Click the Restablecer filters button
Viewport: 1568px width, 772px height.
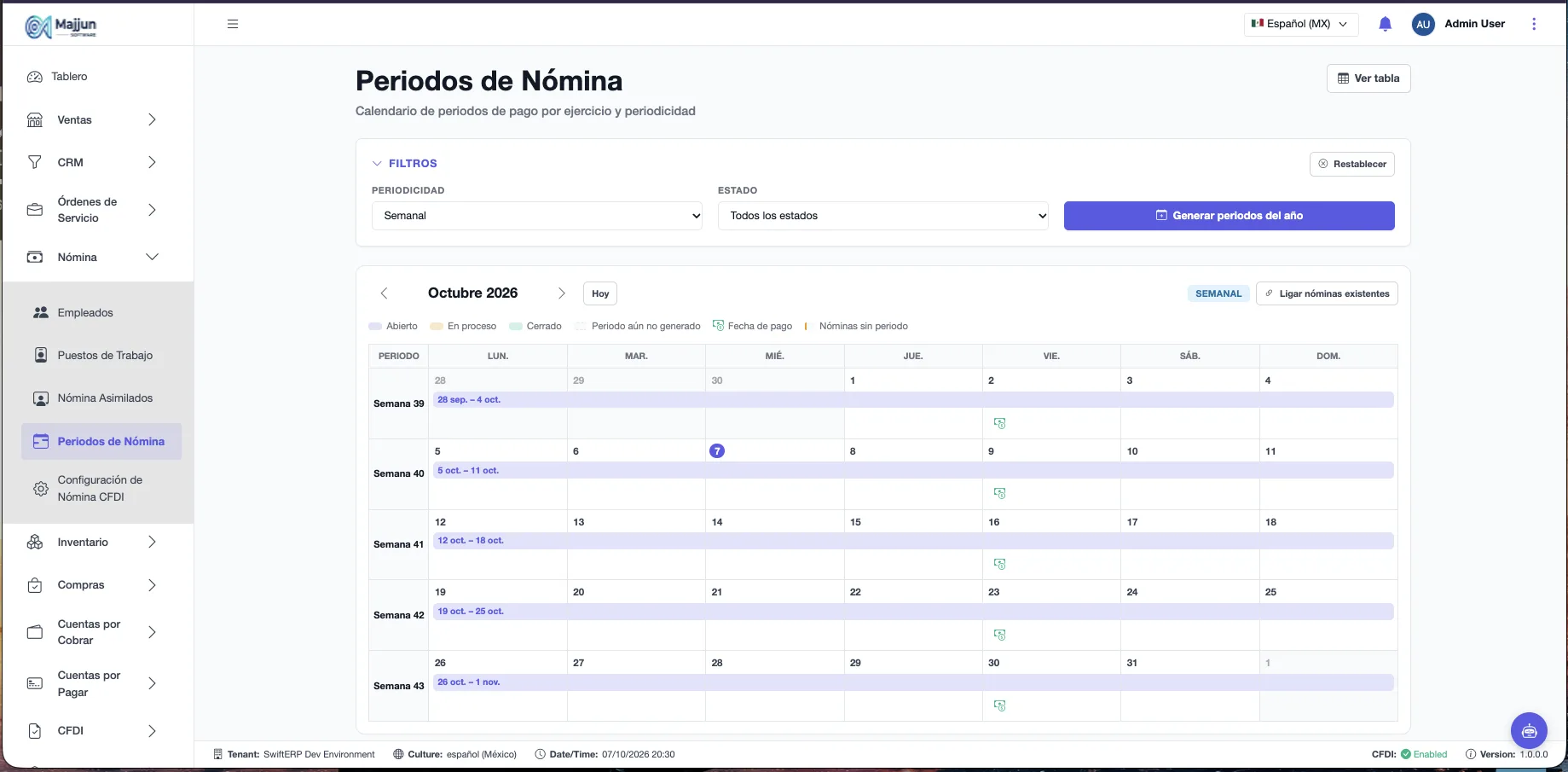[x=1351, y=164]
